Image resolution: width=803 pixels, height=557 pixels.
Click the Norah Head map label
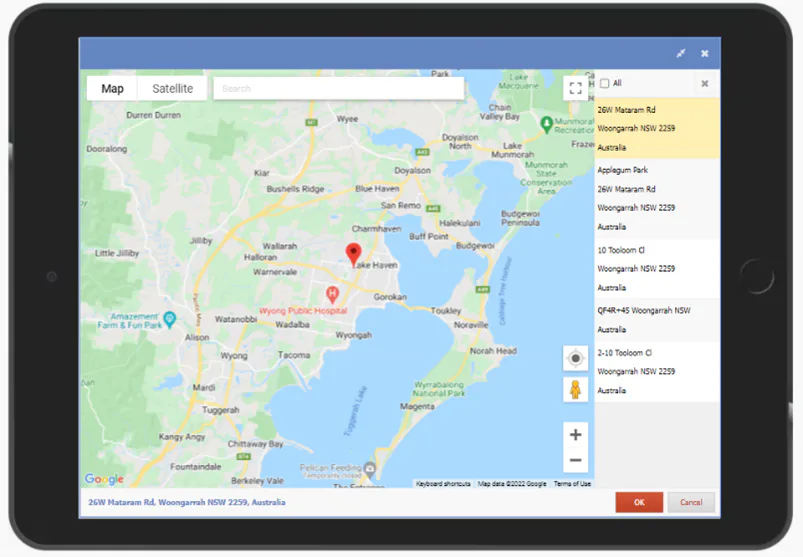tap(493, 351)
